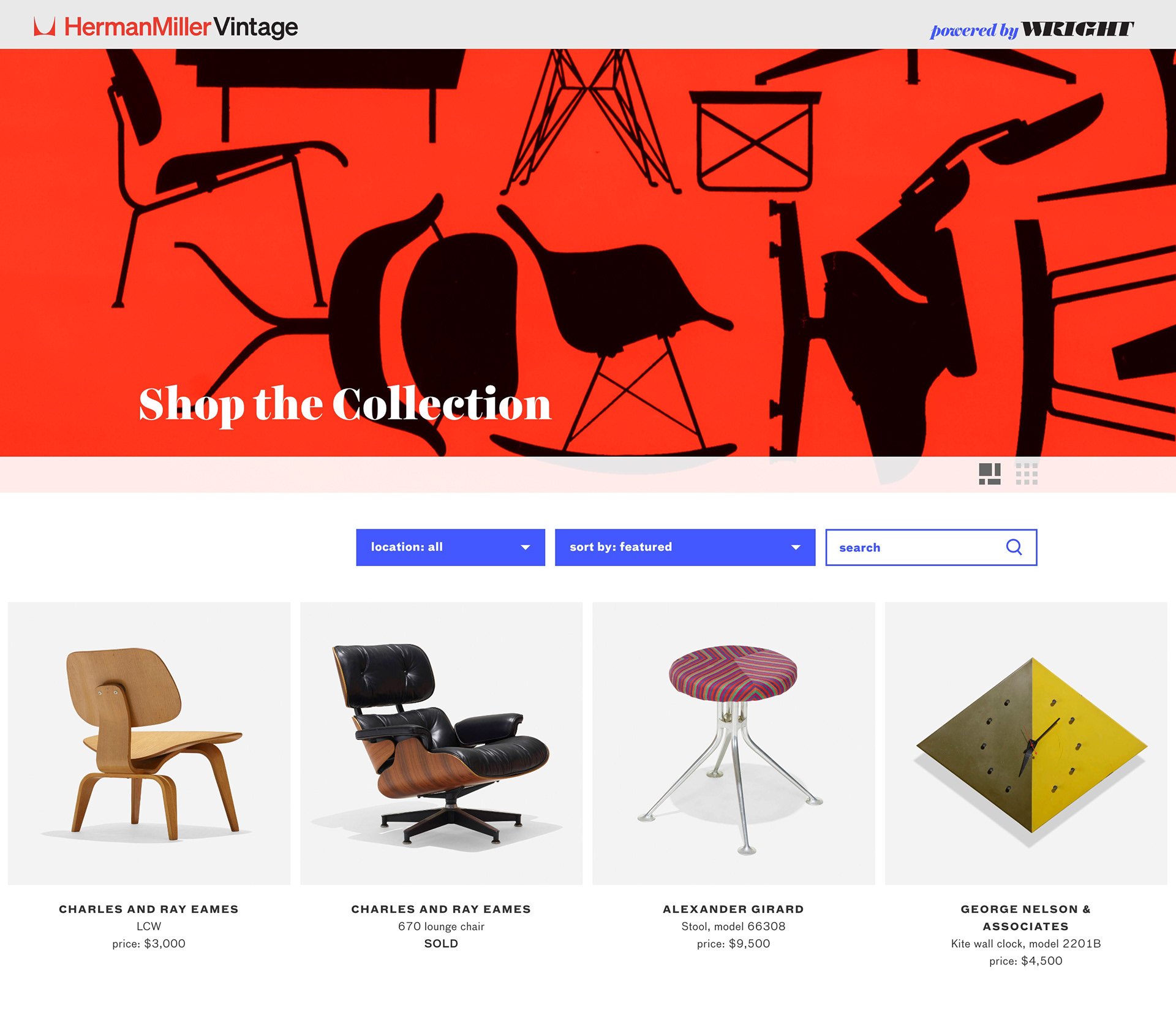Open the 670 lounge chair image
This screenshot has width=1176, height=1028.
(441, 743)
